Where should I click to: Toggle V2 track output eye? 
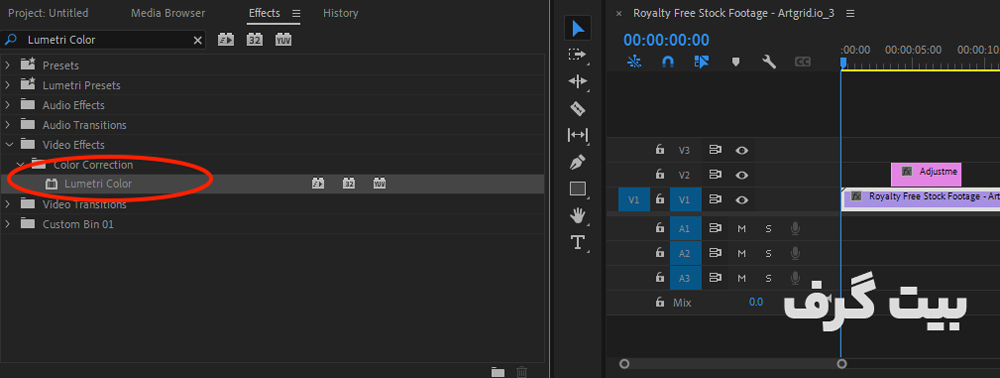pos(742,175)
